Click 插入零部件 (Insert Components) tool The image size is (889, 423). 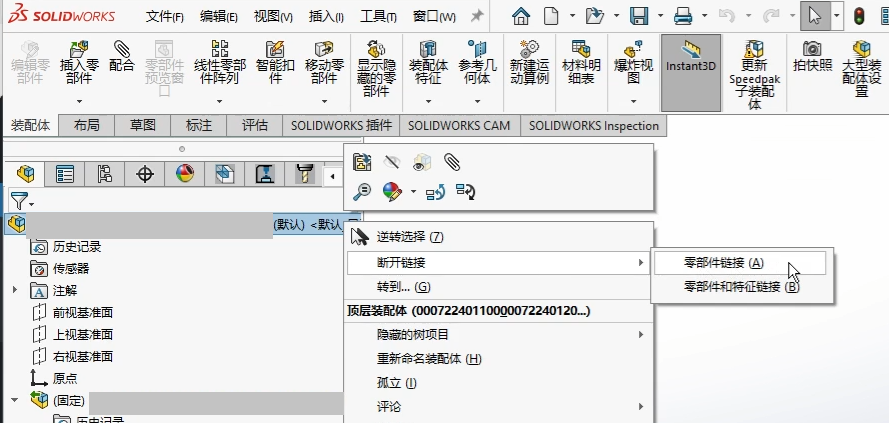point(79,62)
